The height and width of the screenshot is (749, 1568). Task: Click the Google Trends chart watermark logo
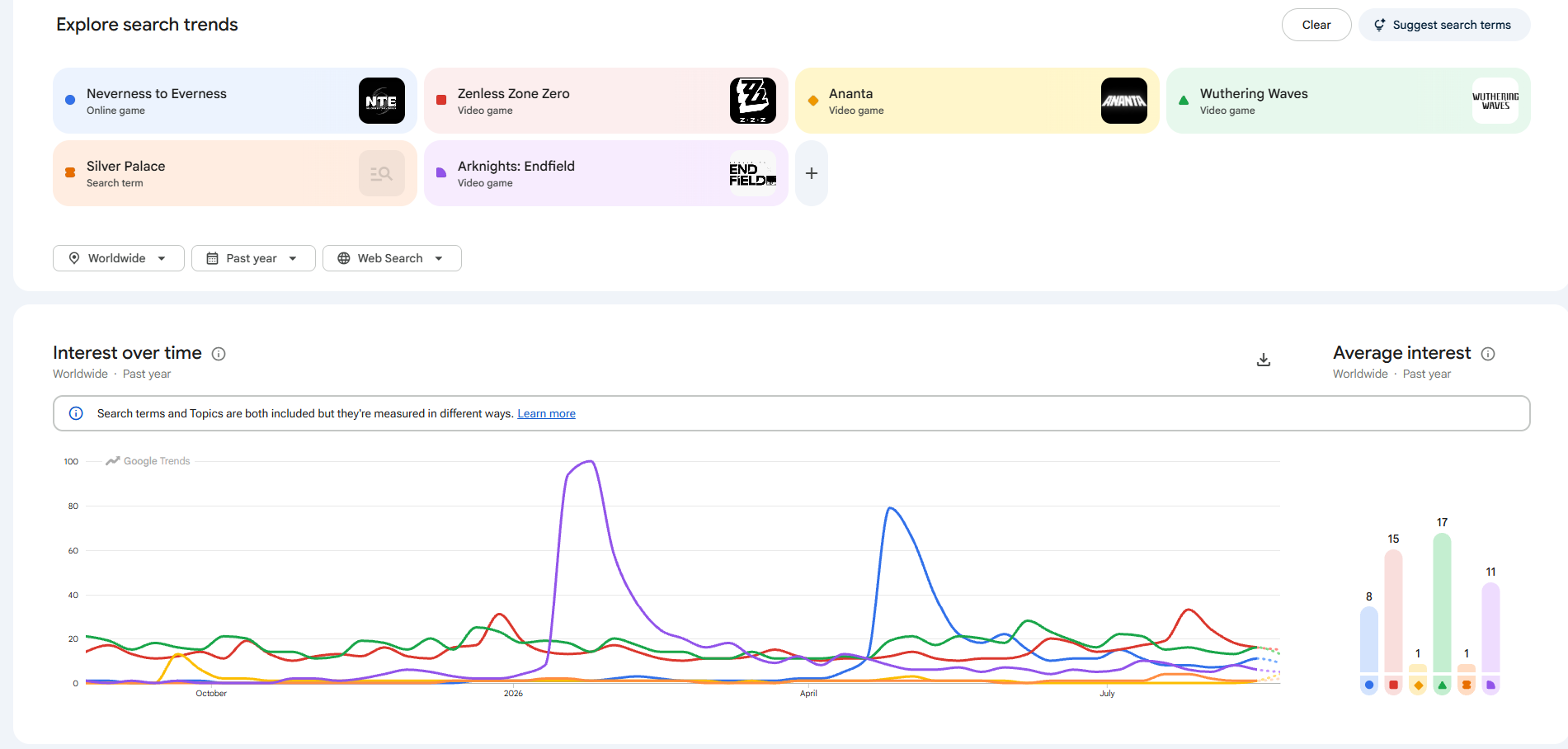(148, 461)
